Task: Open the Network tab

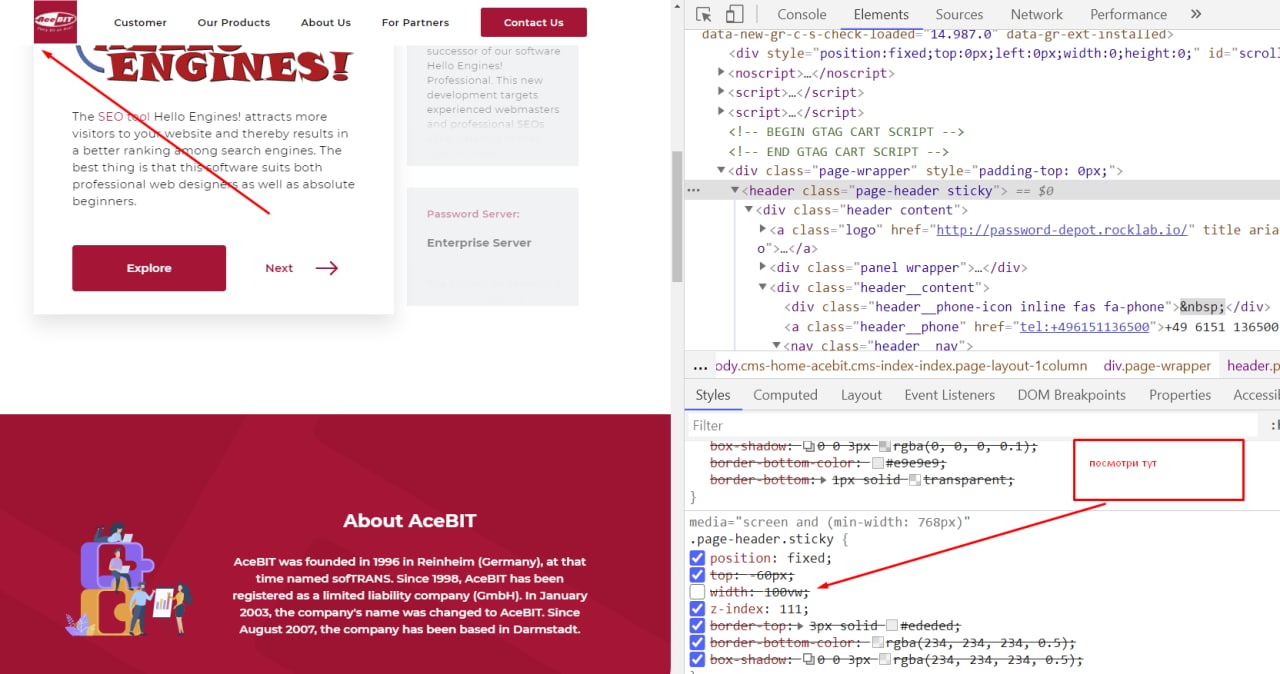Action: tap(1036, 14)
